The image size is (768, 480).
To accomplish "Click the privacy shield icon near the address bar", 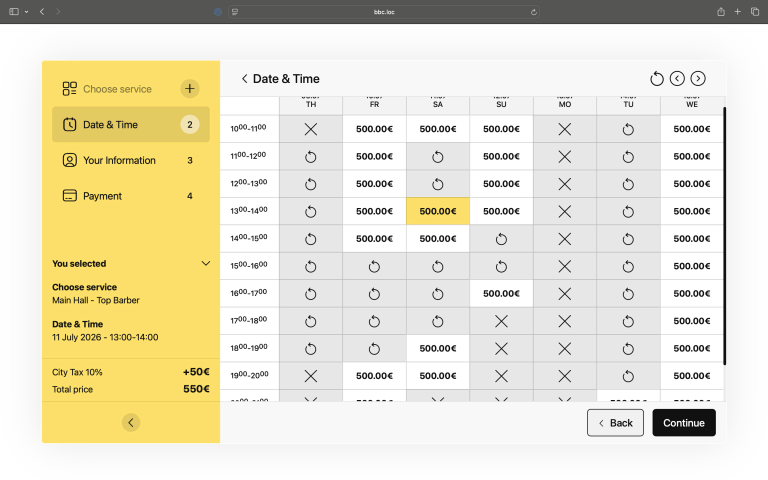I will (x=218, y=12).
